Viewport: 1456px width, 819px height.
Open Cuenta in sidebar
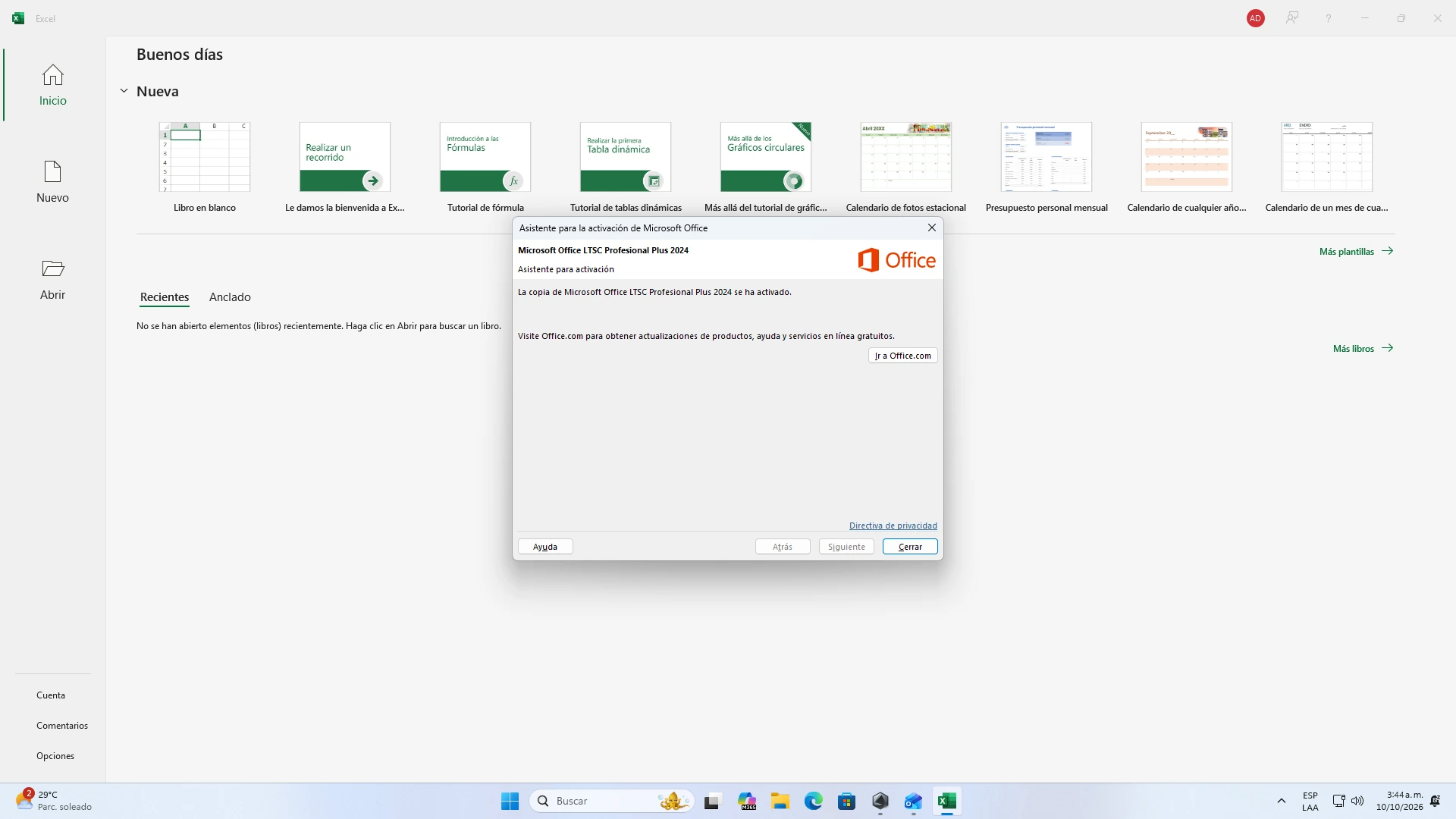click(51, 695)
